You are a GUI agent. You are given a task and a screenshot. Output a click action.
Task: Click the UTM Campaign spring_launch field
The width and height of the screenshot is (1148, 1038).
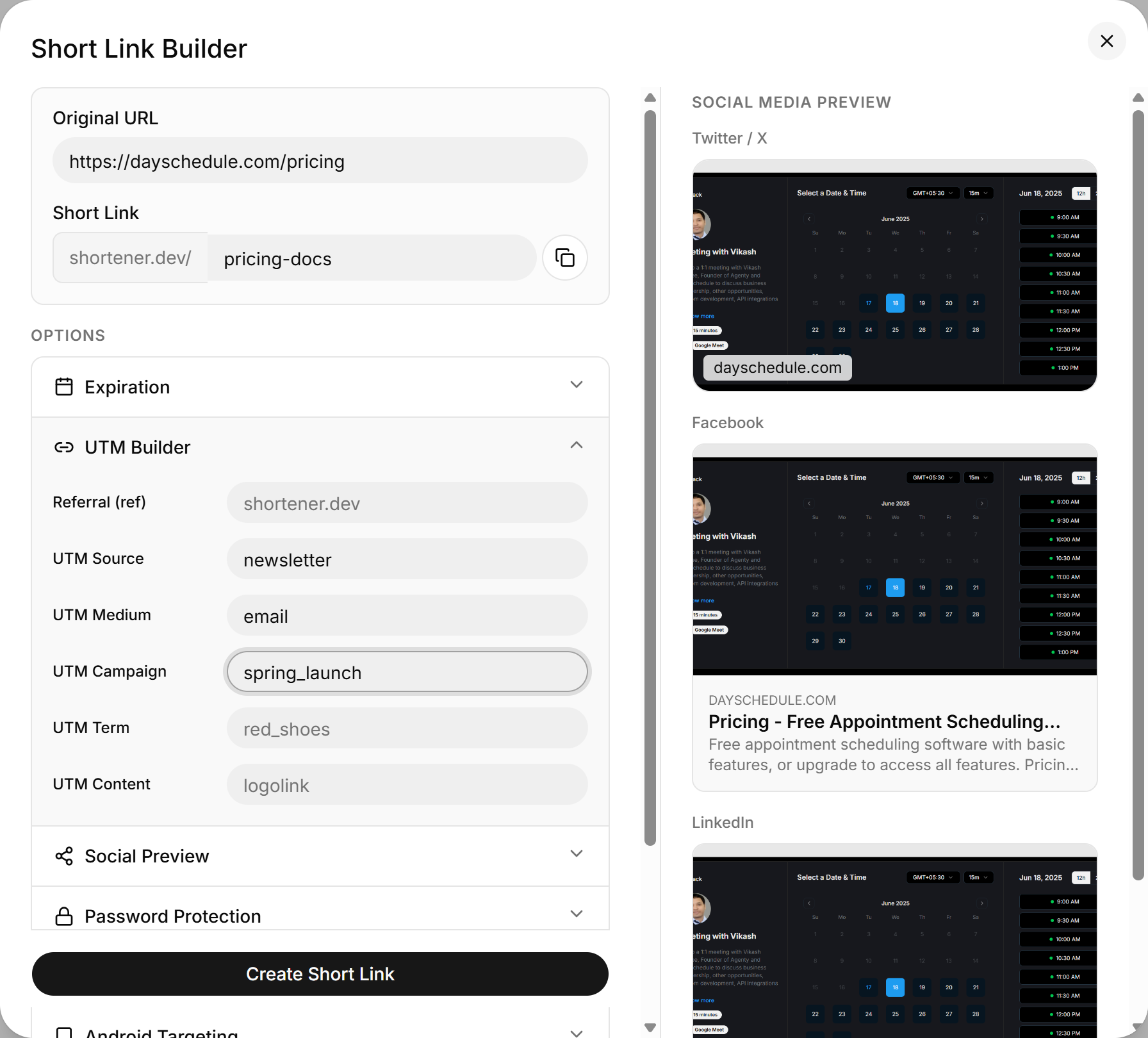click(x=407, y=671)
